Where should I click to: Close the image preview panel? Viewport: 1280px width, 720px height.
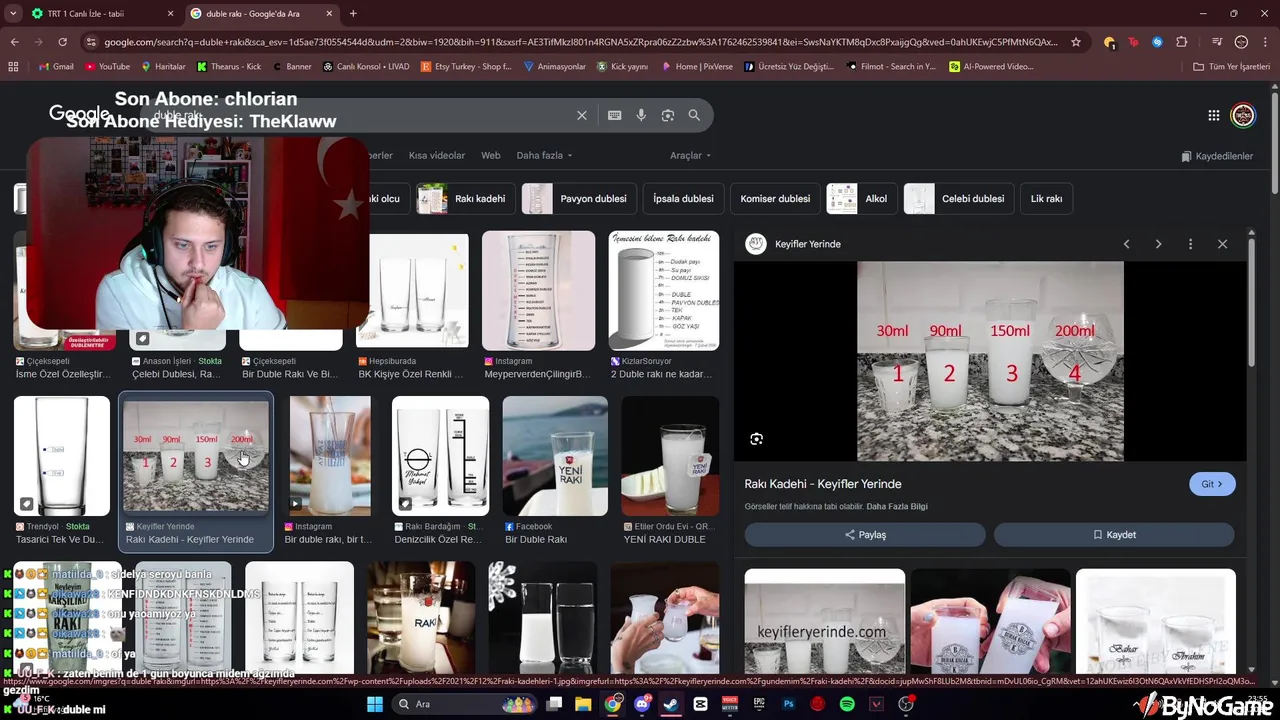point(1222,244)
